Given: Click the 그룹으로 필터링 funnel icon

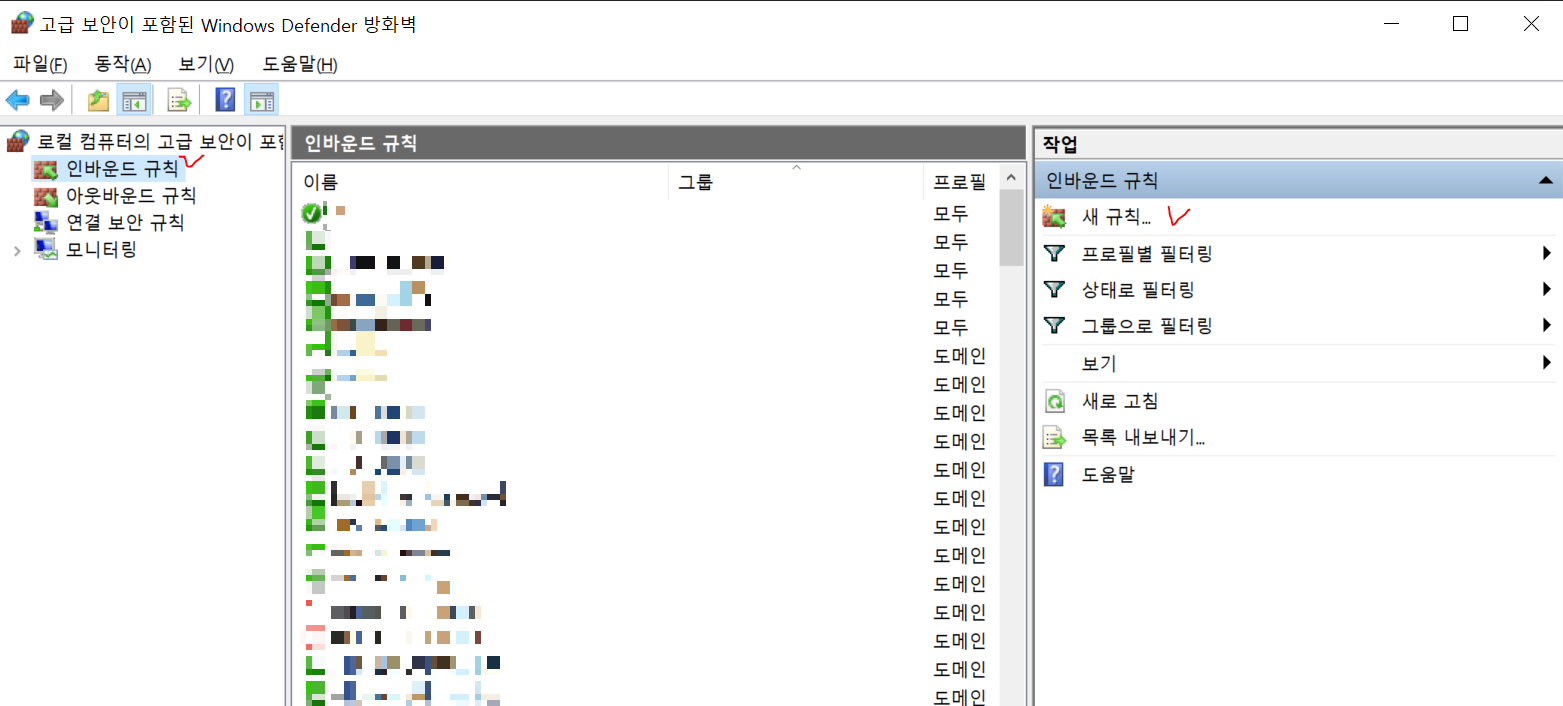Looking at the screenshot, I should coord(1054,325).
